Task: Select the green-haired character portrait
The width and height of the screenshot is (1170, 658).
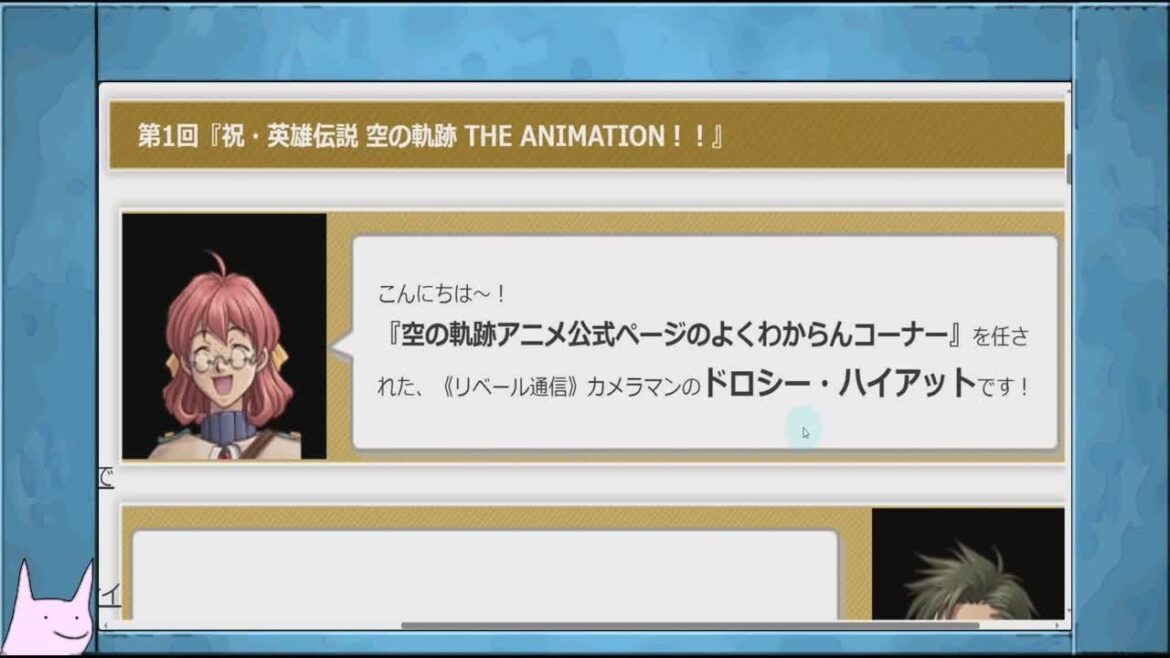Action: pos(968,564)
